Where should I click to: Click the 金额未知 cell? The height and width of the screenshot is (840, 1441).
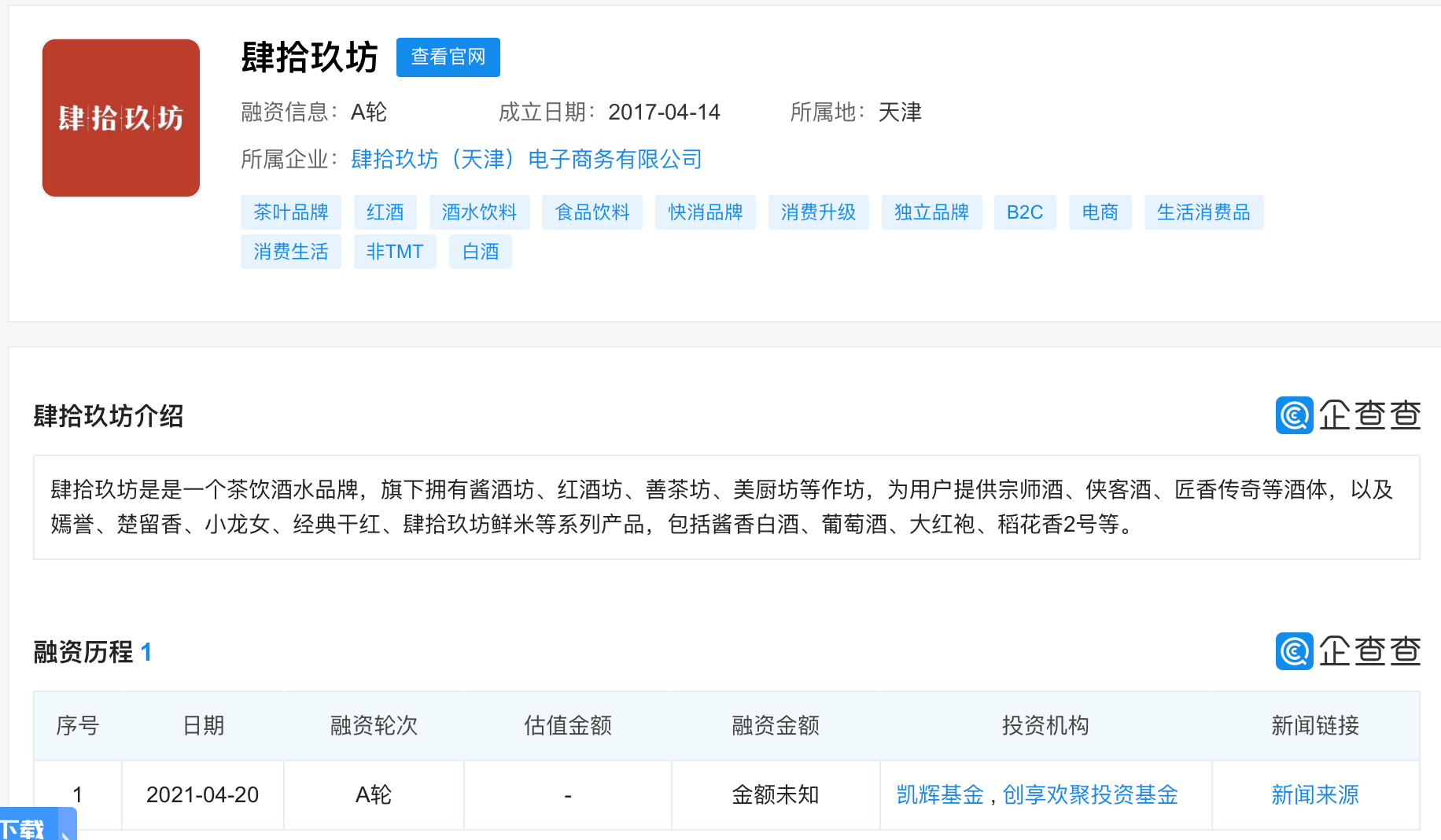coord(776,794)
